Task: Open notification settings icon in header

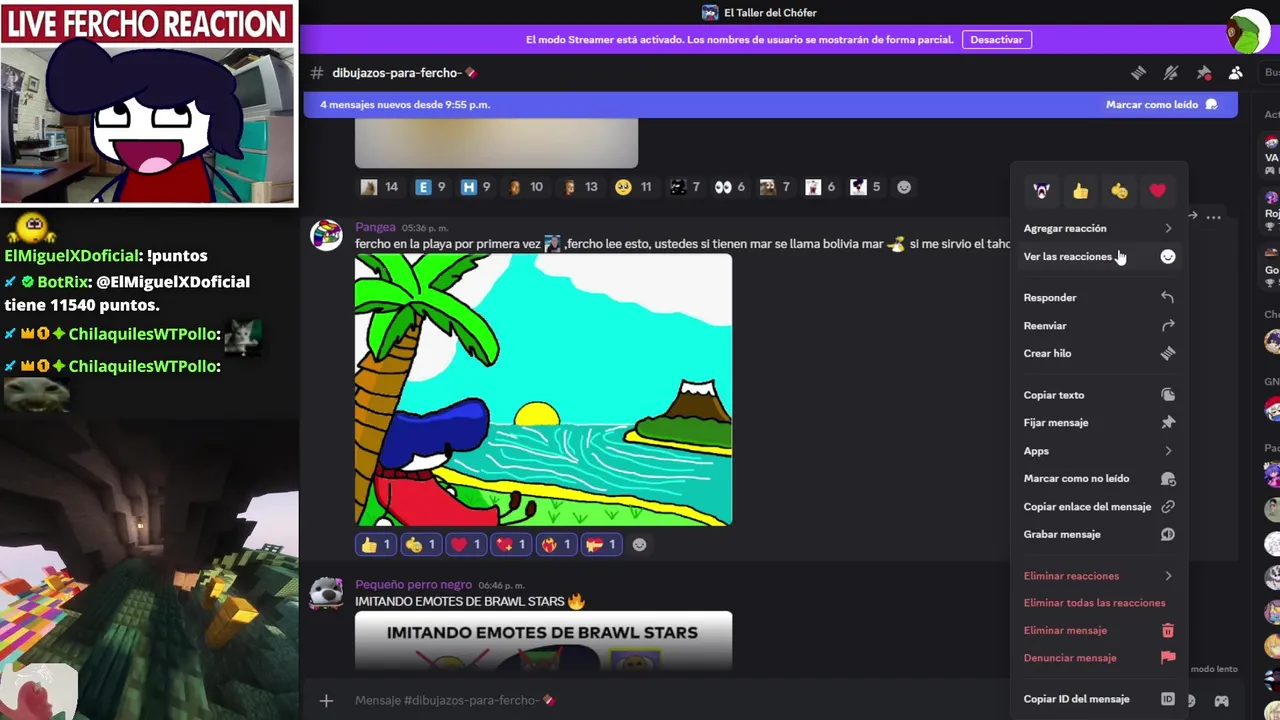Action: (1171, 73)
